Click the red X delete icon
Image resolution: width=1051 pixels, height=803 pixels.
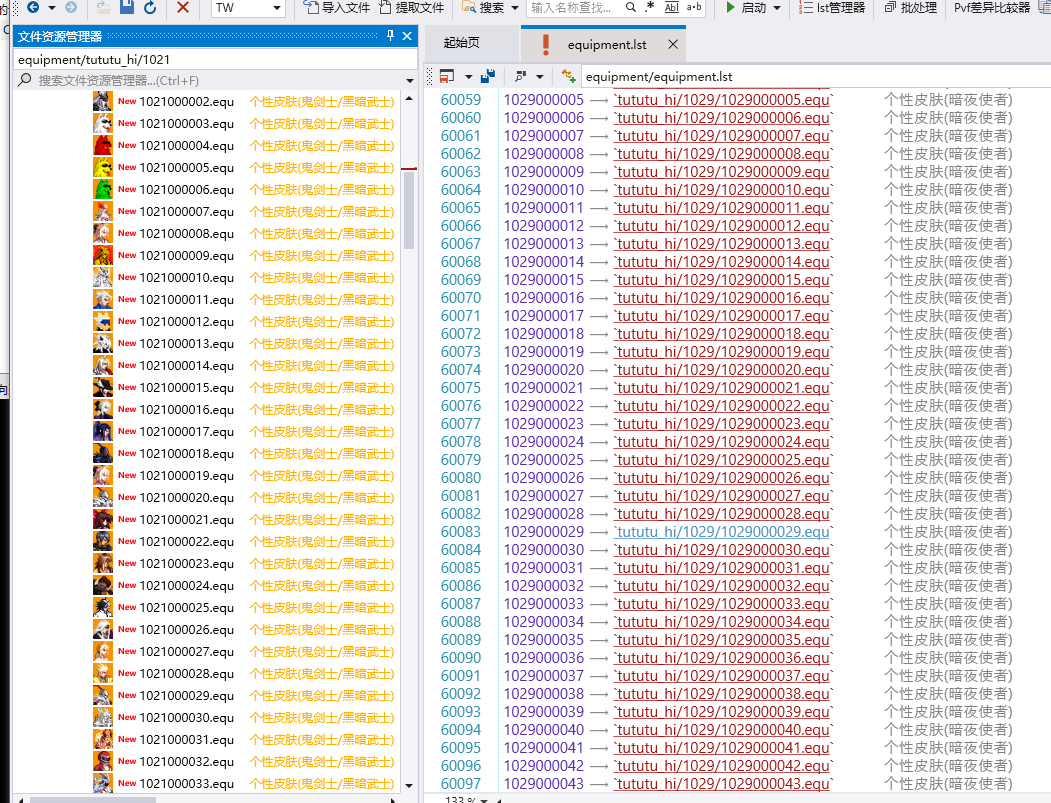(183, 8)
